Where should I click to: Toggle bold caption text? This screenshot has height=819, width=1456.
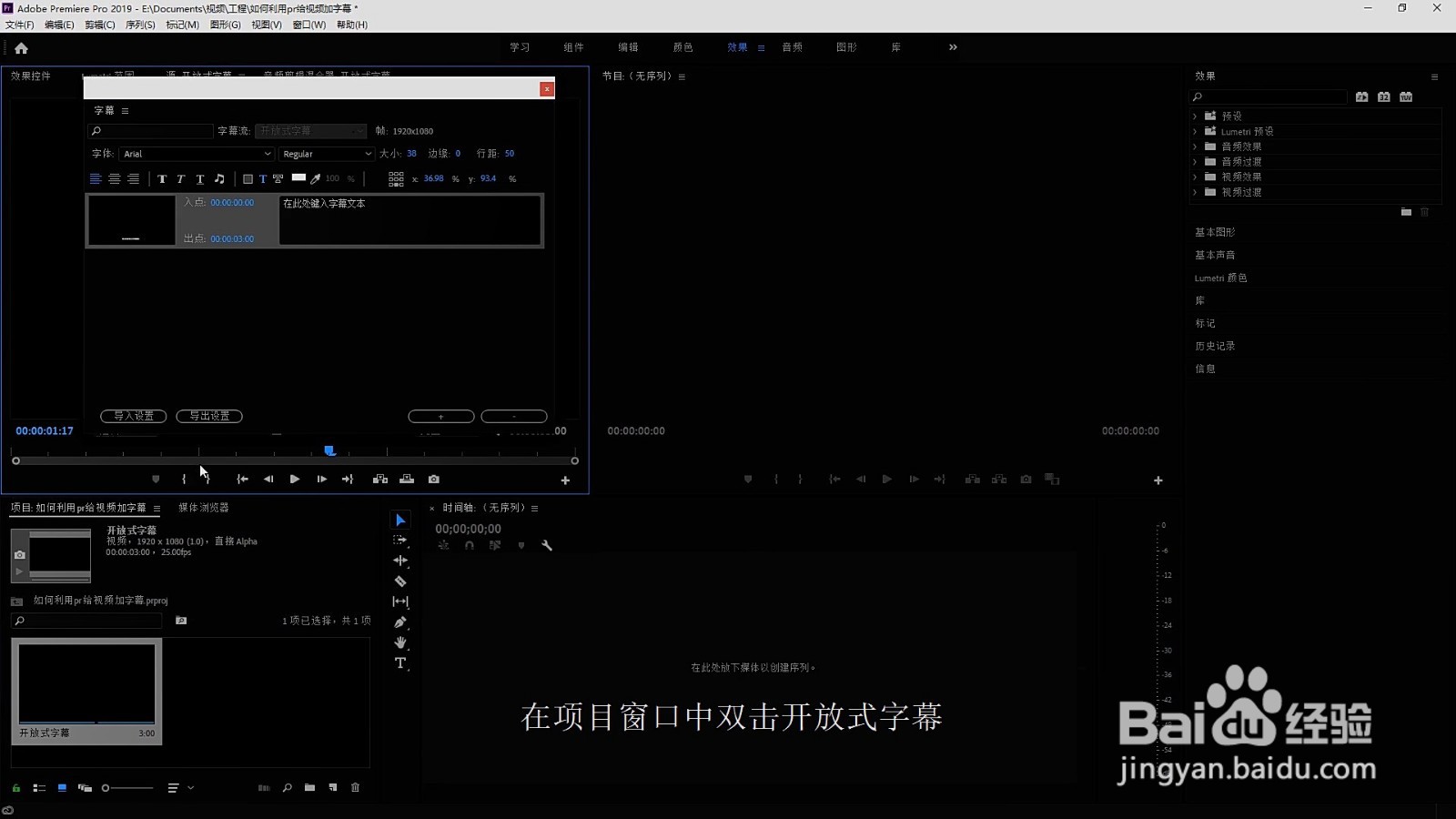point(162,179)
